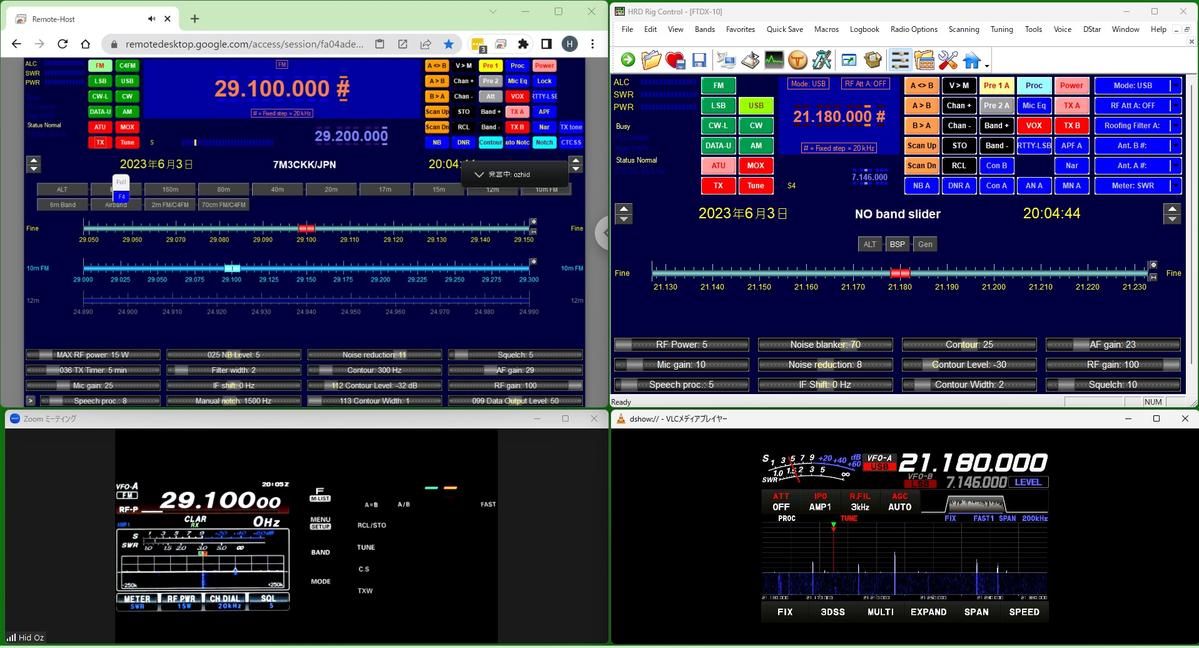Click the orange round T icon in HRD toolbar

click(798, 60)
